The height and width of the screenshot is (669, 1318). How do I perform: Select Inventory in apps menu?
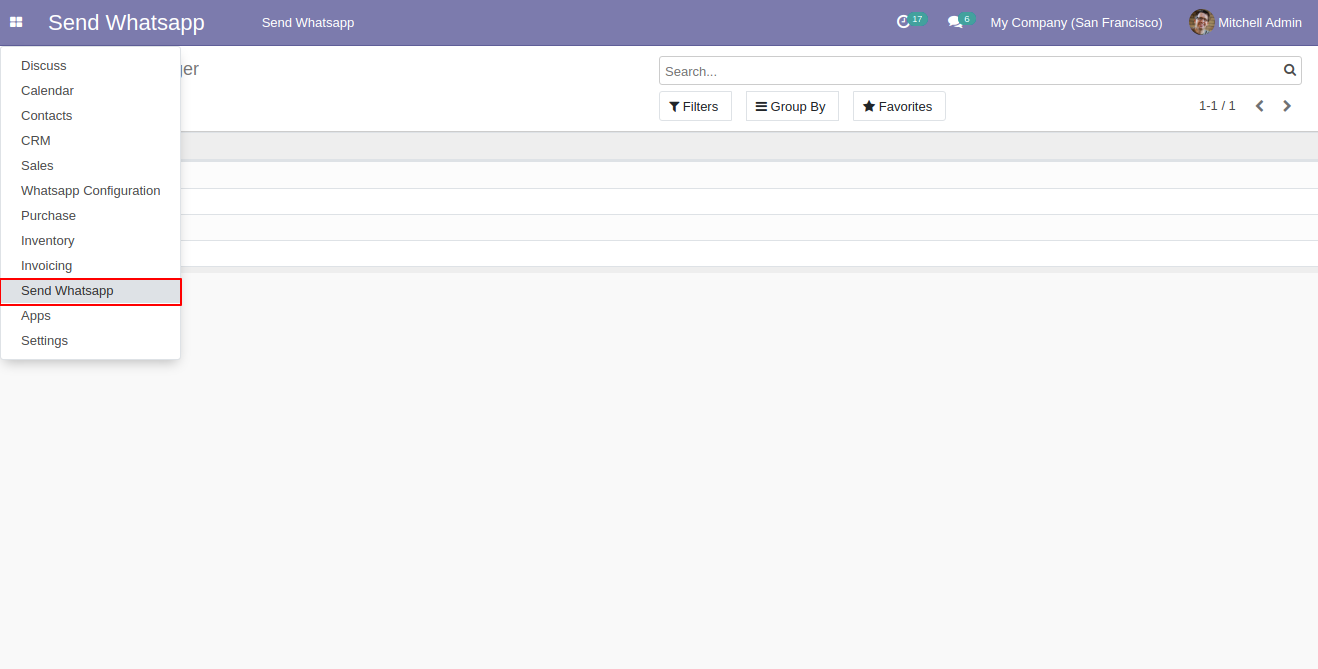tap(90, 240)
